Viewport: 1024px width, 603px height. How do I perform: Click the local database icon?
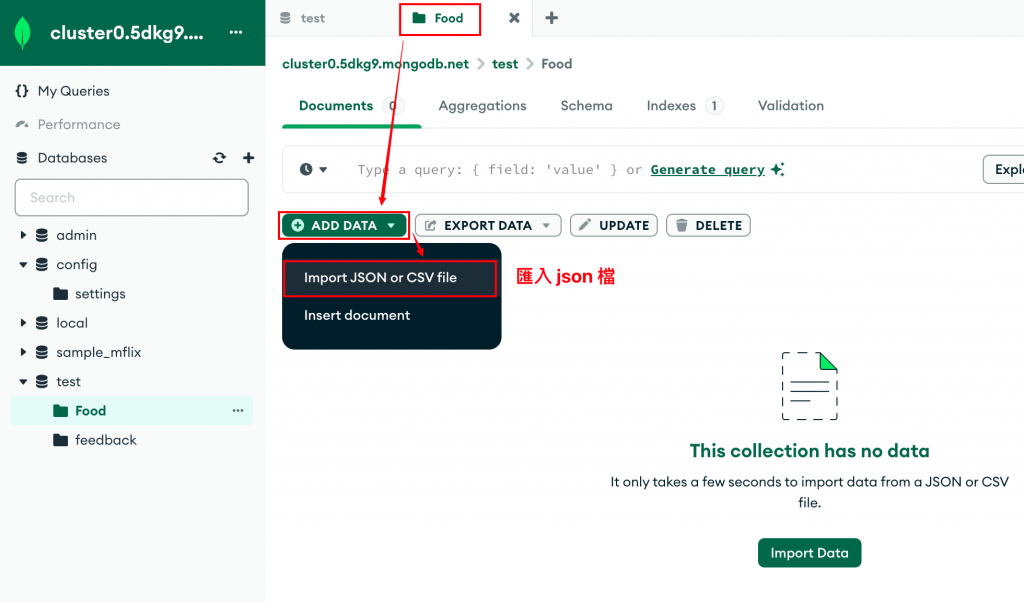coord(42,323)
